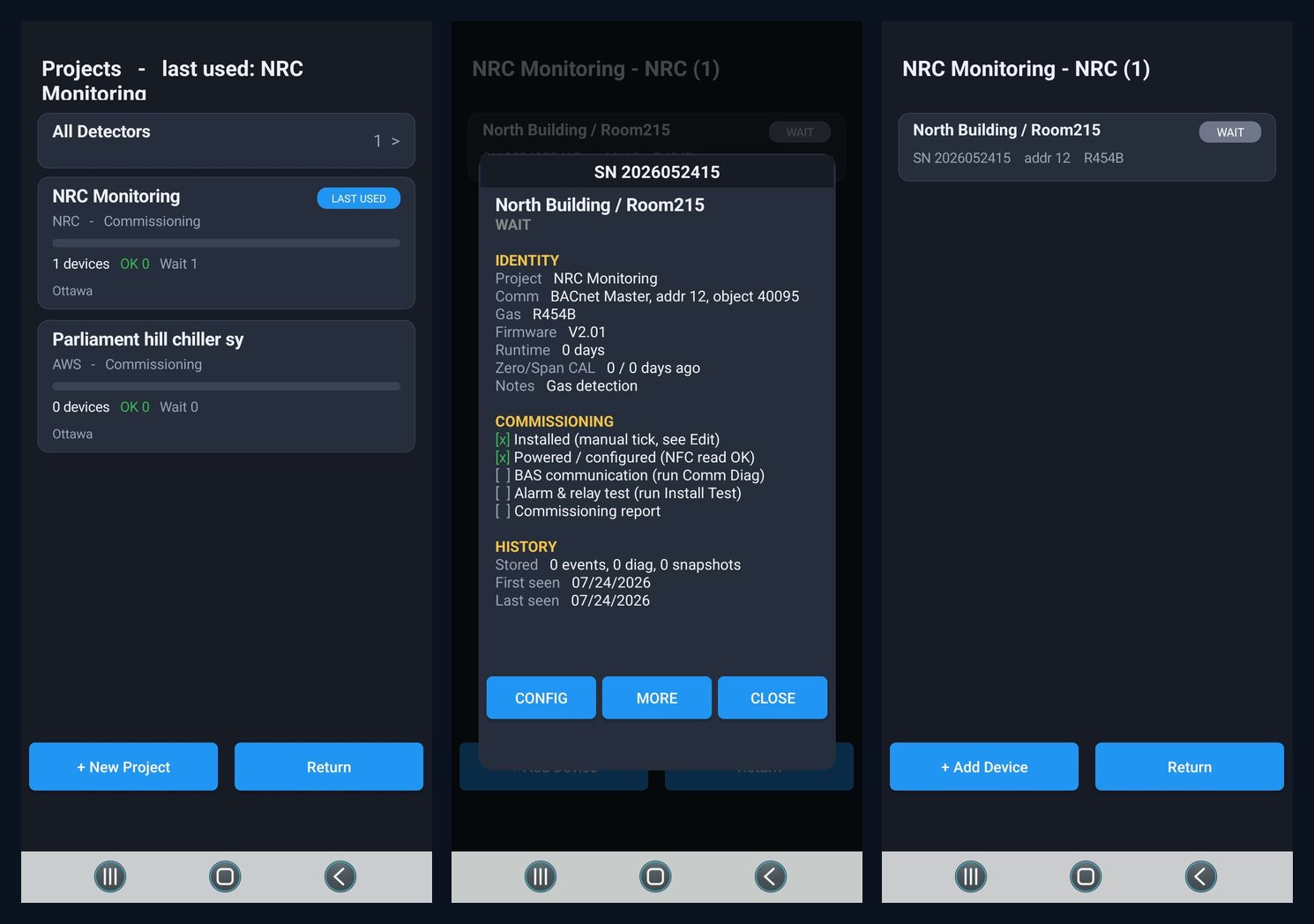1314x924 pixels.
Task: Click HISTORY section heading
Action: point(526,547)
